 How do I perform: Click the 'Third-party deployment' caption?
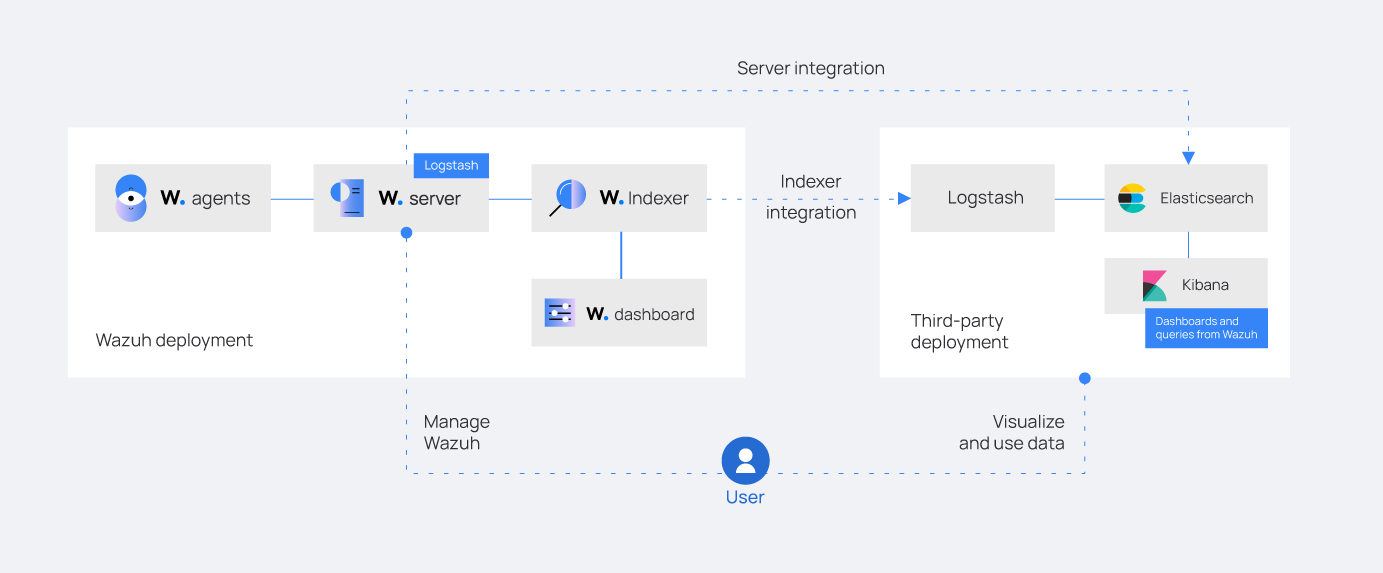959,331
